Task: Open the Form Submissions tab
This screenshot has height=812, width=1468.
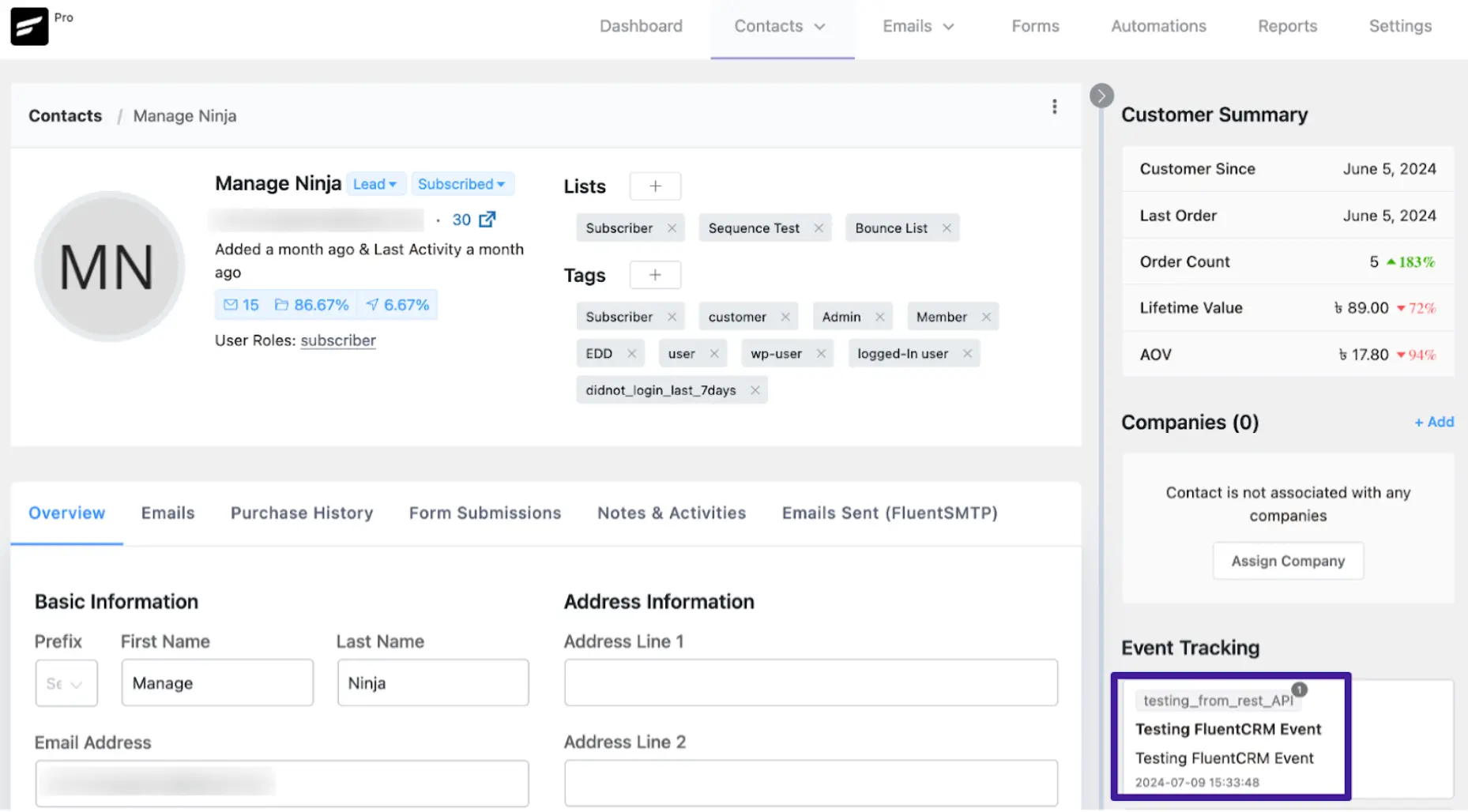Action: [485, 513]
